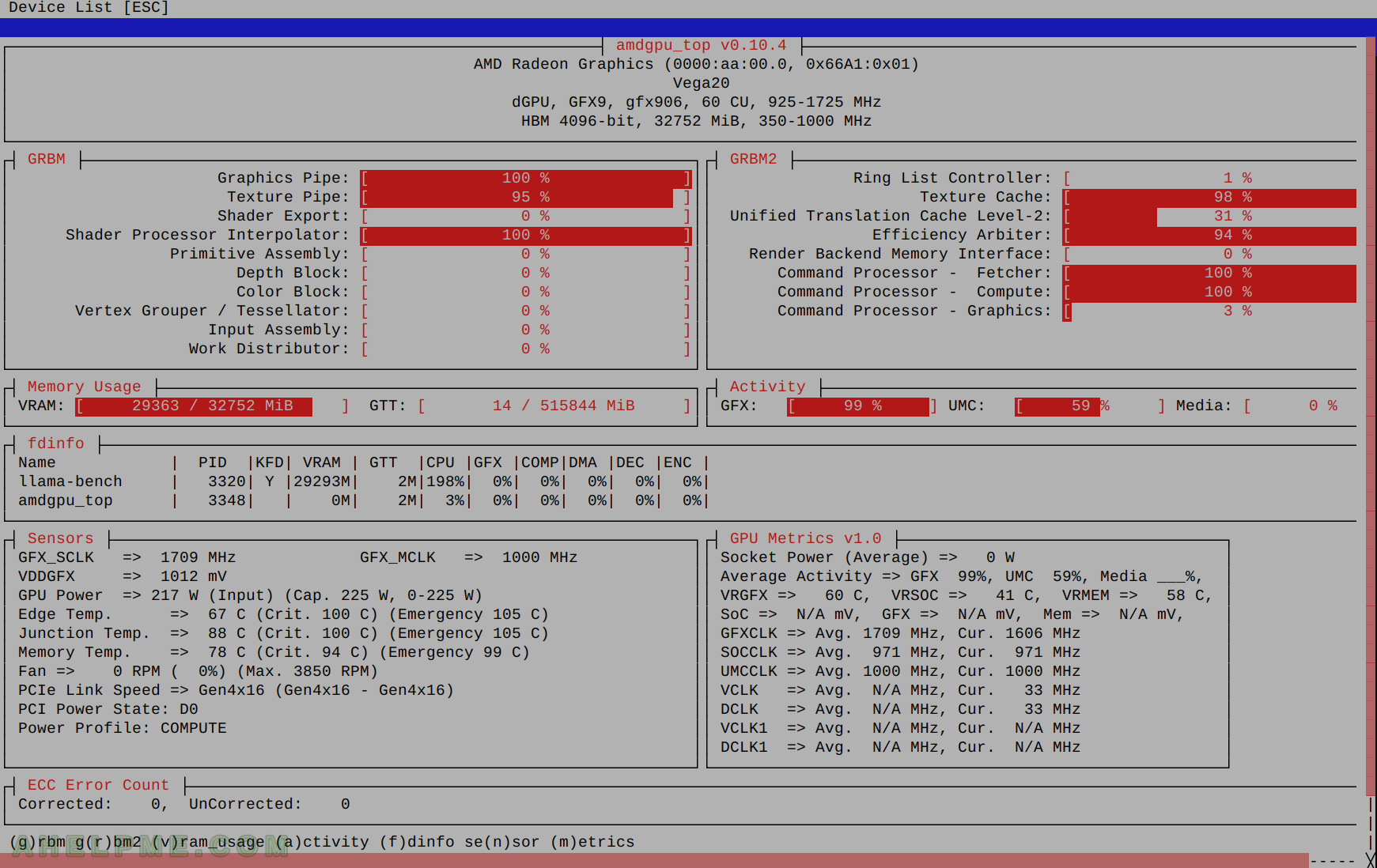1377x868 pixels.
Task: Toggle the (g)rbm panel option
Action: click(x=37, y=842)
